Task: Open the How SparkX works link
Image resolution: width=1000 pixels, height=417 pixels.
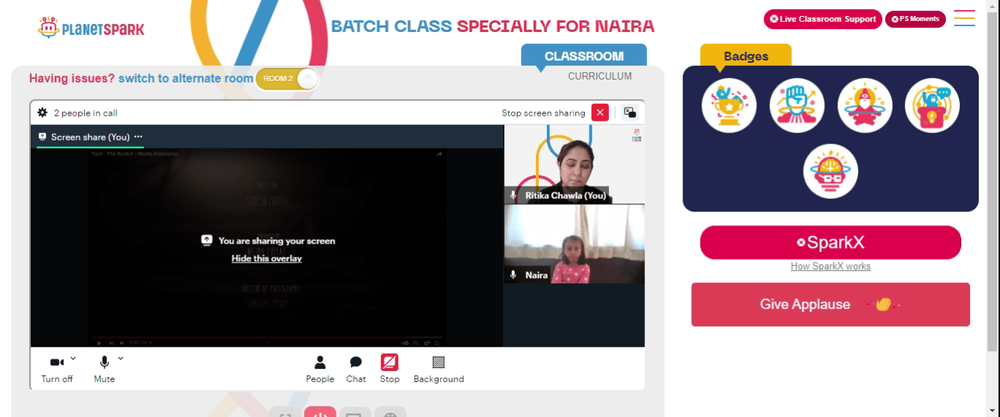Action: (830, 267)
